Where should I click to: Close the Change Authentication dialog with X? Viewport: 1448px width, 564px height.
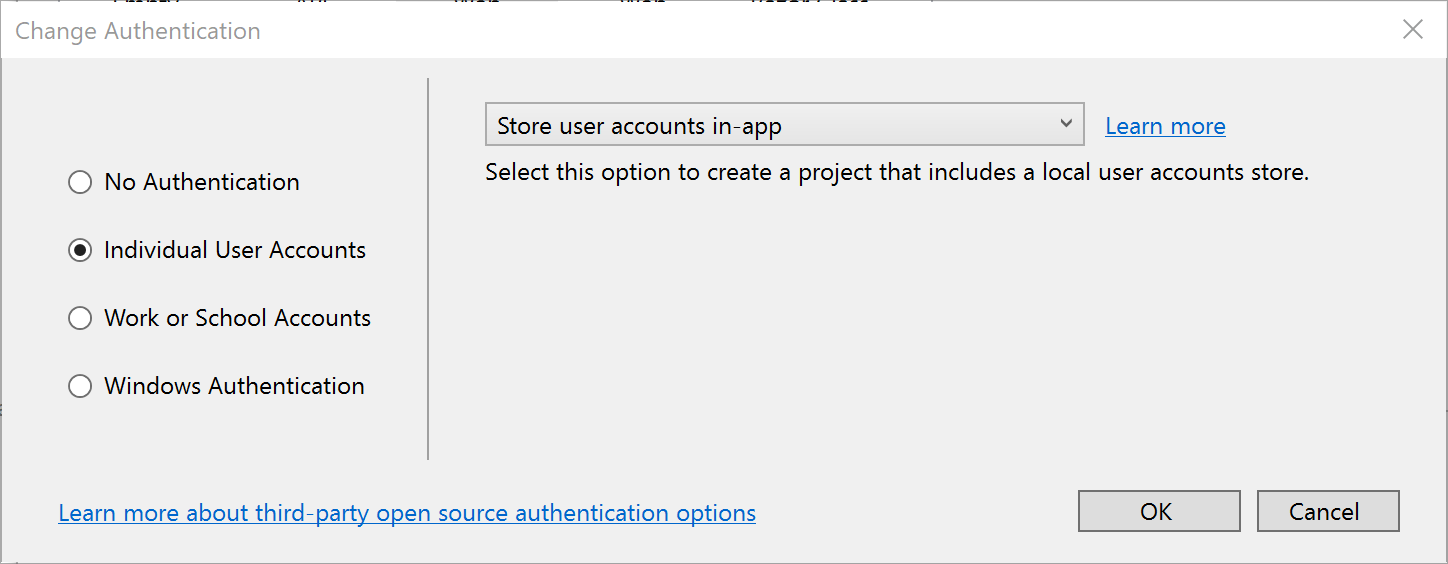(x=1413, y=30)
